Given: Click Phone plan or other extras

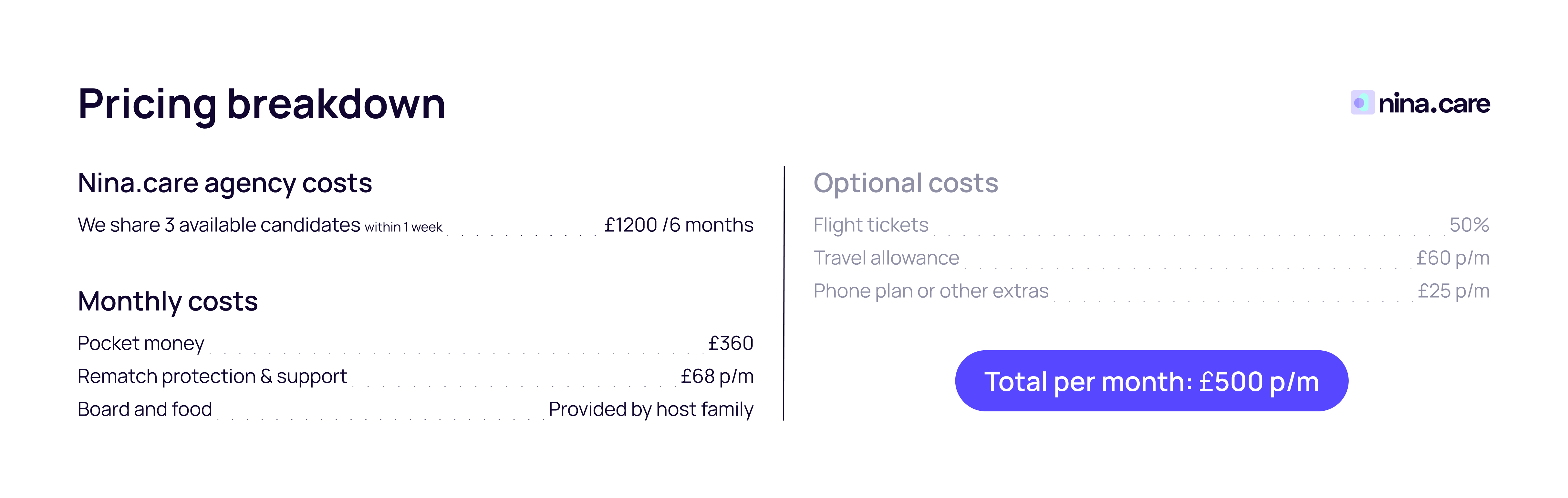Looking at the screenshot, I should click(x=931, y=291).
